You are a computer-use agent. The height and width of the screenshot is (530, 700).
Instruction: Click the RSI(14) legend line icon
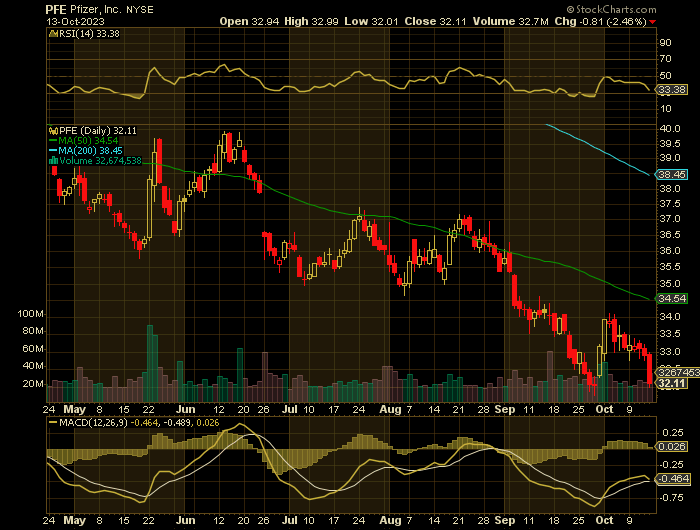pyautogui.click(x=53, y=34)
